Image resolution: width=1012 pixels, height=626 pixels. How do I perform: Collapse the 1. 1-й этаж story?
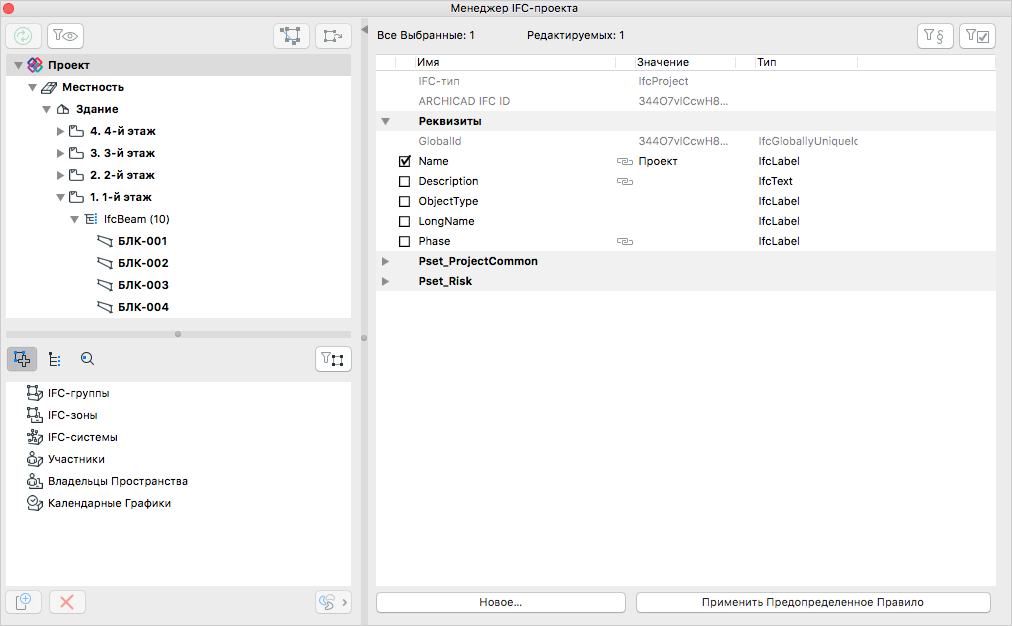61,197
